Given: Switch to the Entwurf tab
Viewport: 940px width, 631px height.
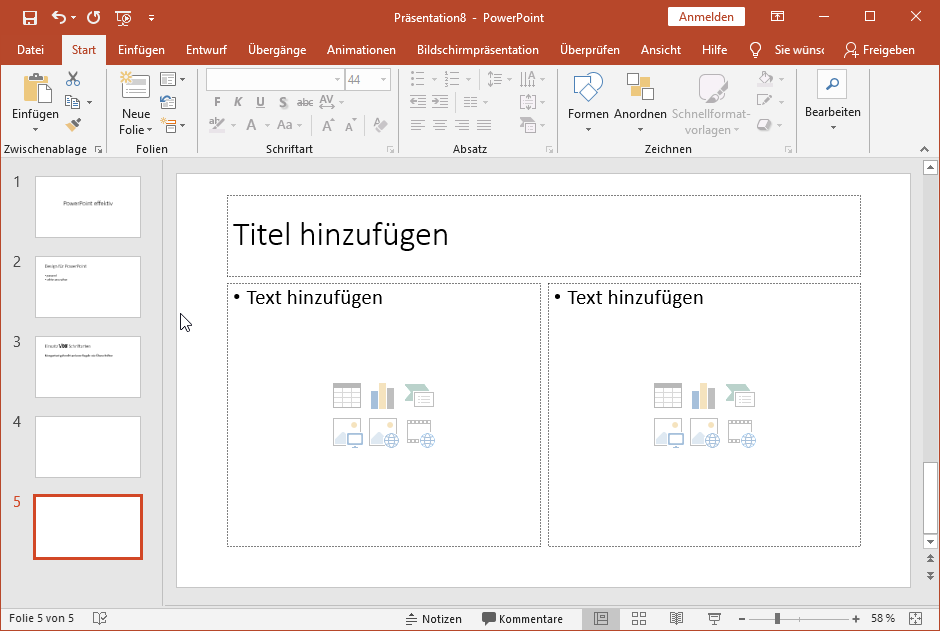Looking at the screenshot, I should [x=206, y=50].
